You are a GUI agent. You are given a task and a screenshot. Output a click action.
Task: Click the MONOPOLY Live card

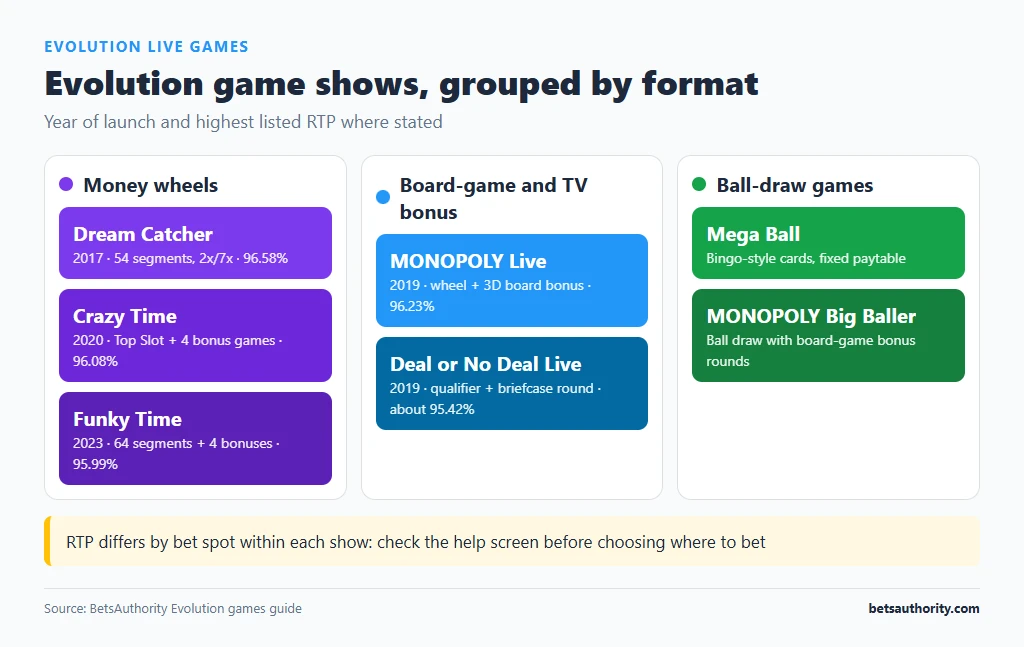pos(512,280)
